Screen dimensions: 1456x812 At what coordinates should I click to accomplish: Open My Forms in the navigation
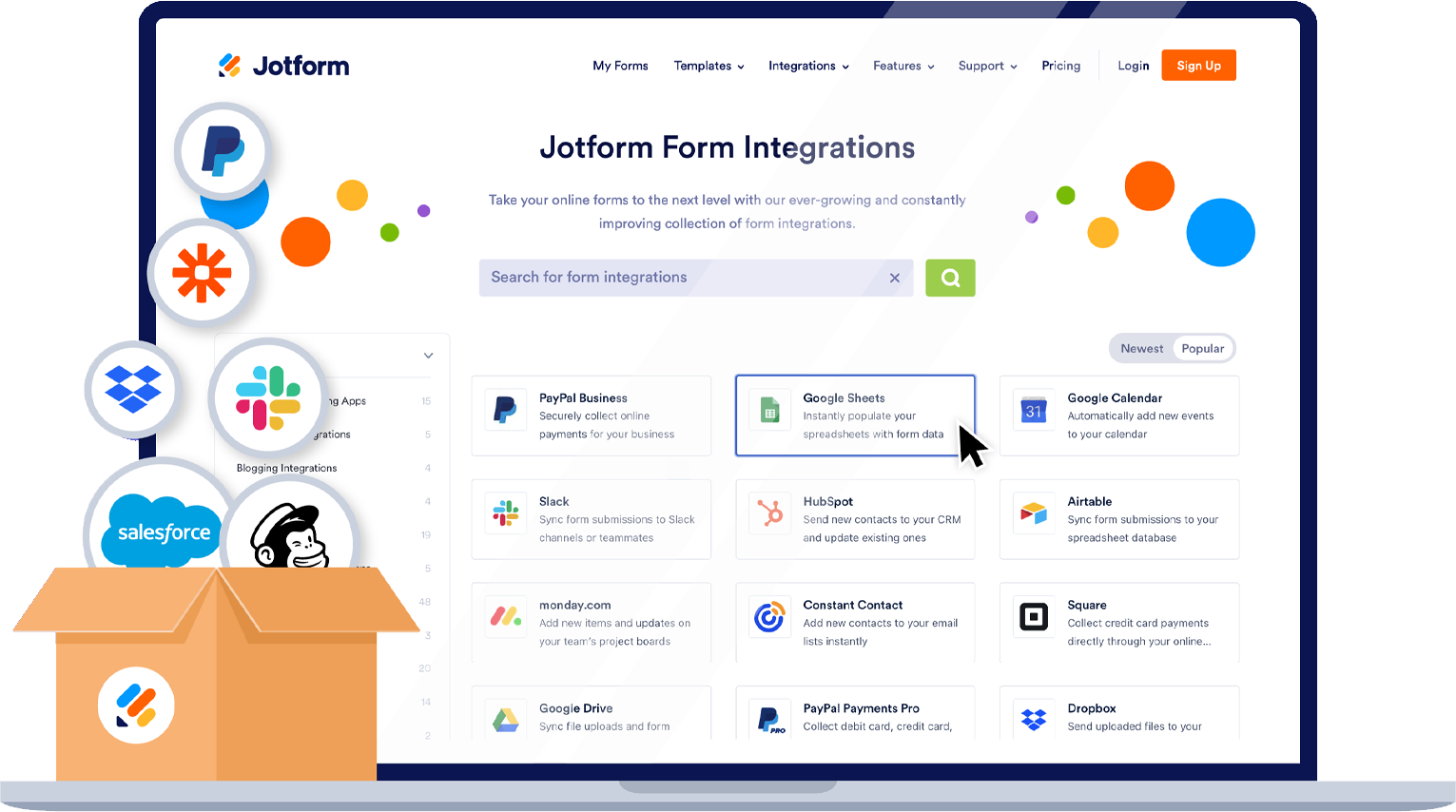620,66
